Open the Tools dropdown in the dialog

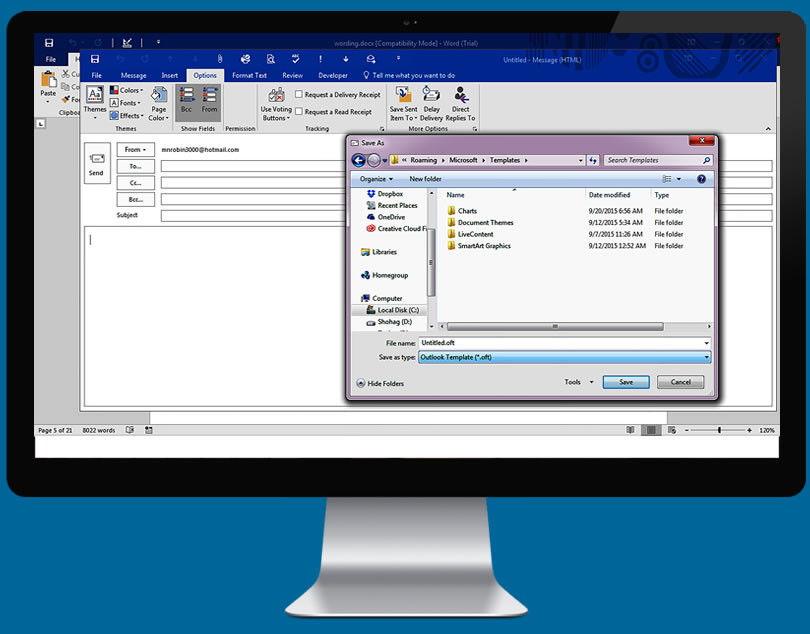(578, 382)
